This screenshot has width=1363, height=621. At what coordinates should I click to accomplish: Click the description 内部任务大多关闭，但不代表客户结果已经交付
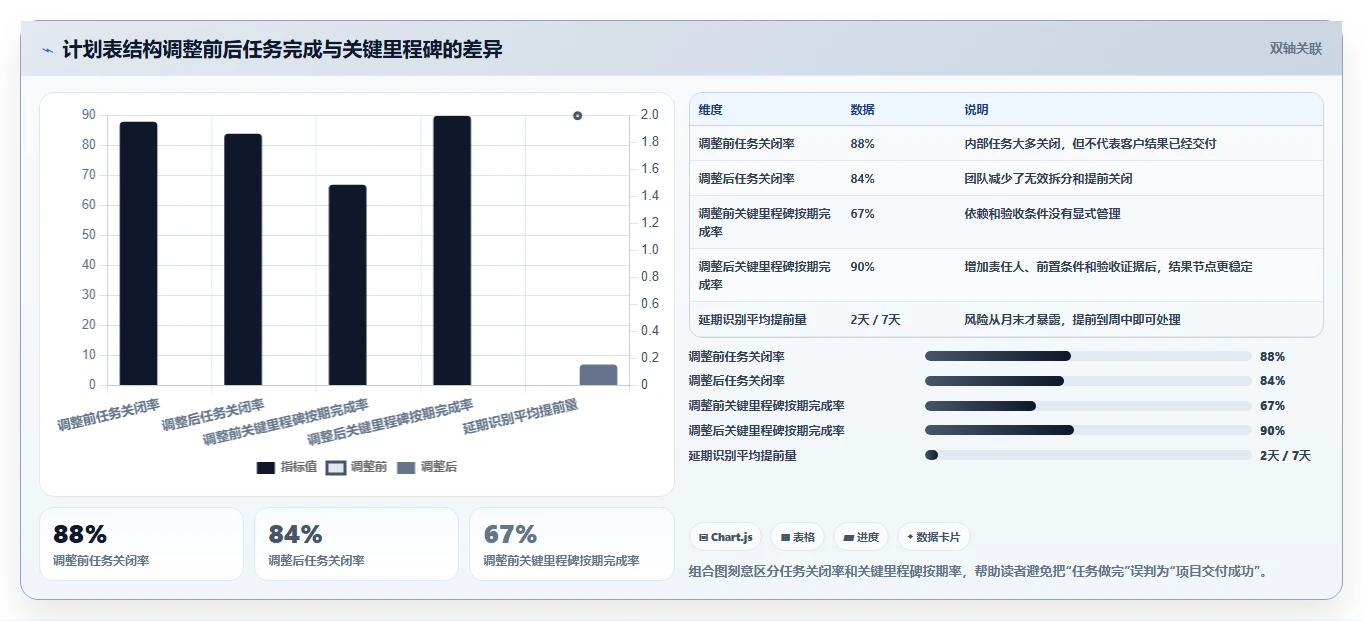1090,144
